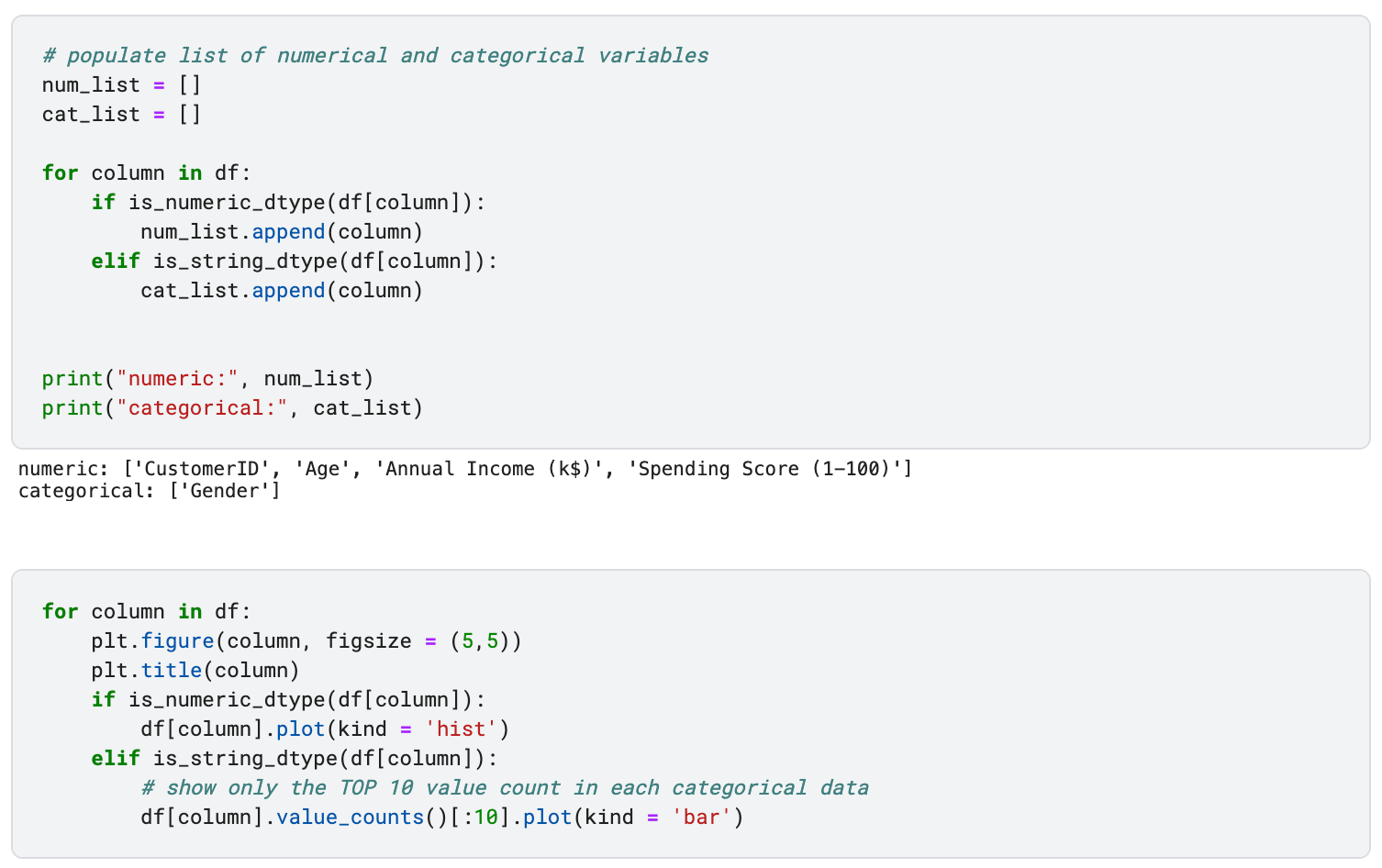Click 'Spending Score (1-100)' in the output

765,469
